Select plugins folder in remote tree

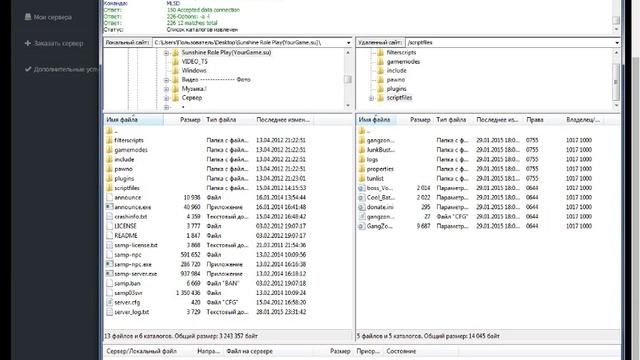(x=396, y=89)
